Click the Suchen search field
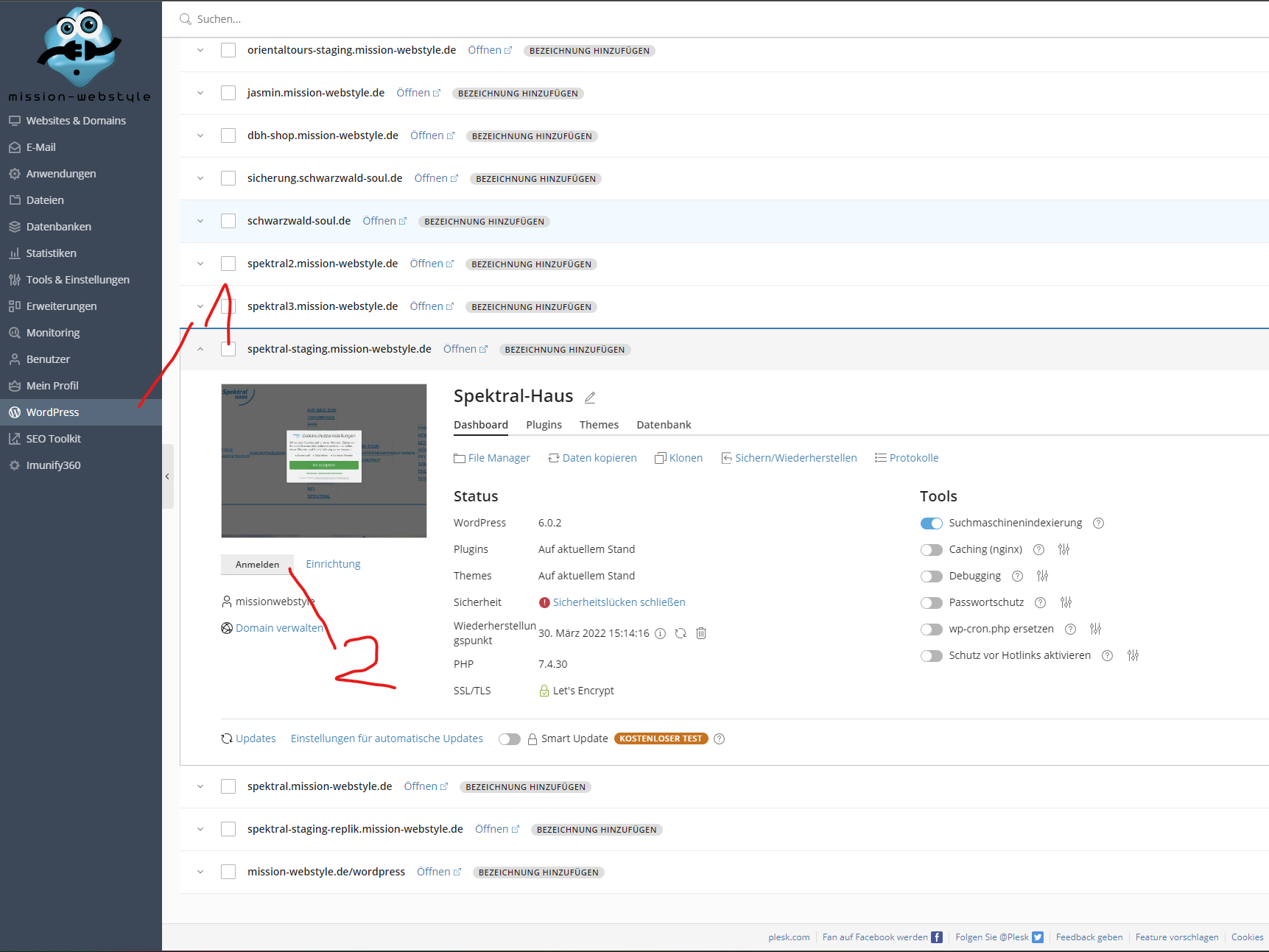The height and width of the screenshot is (952, 1269). point(516,19)
